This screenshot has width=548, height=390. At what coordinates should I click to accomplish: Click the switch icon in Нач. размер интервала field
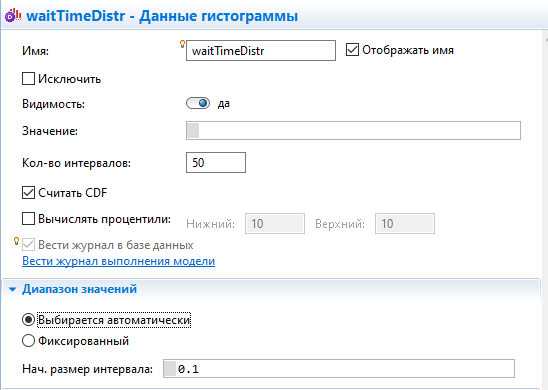click(170, 369)
